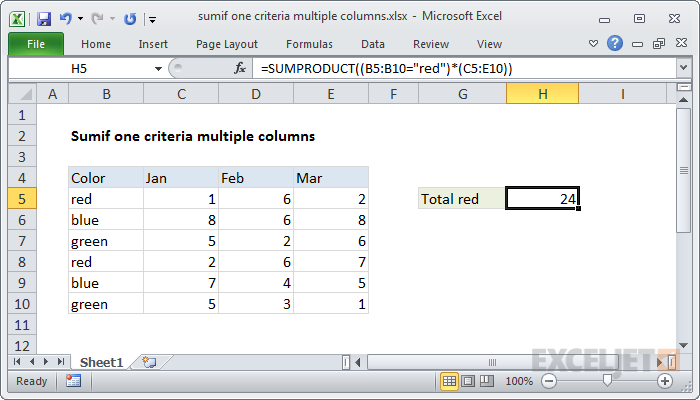Switch to the Home ribbon tab
Image resolution: width=700 pixels, height=400 pixels.
[96, 44]
